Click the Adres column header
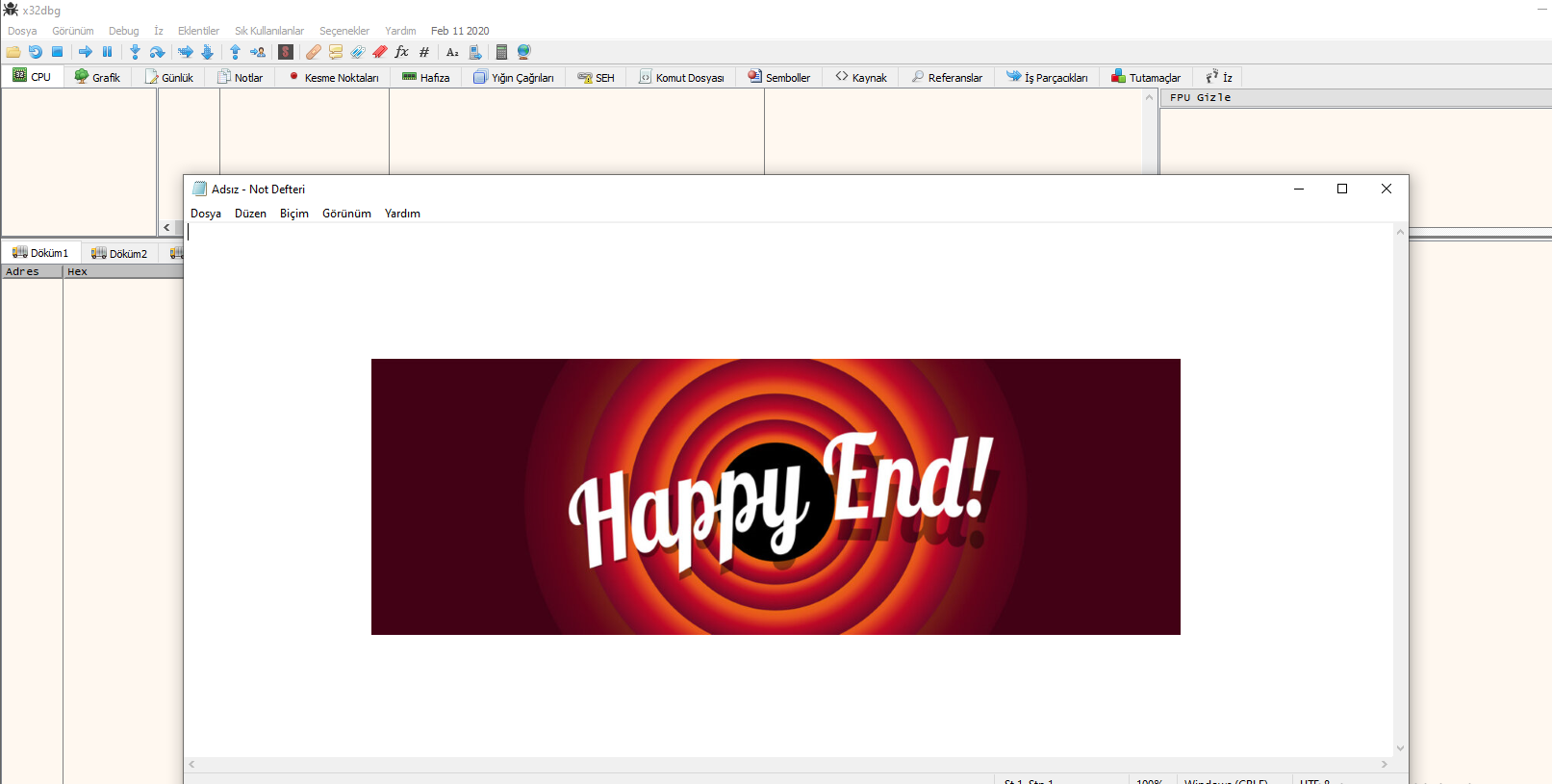Viewport: 1552px width, 784px height. pos(32,271)
